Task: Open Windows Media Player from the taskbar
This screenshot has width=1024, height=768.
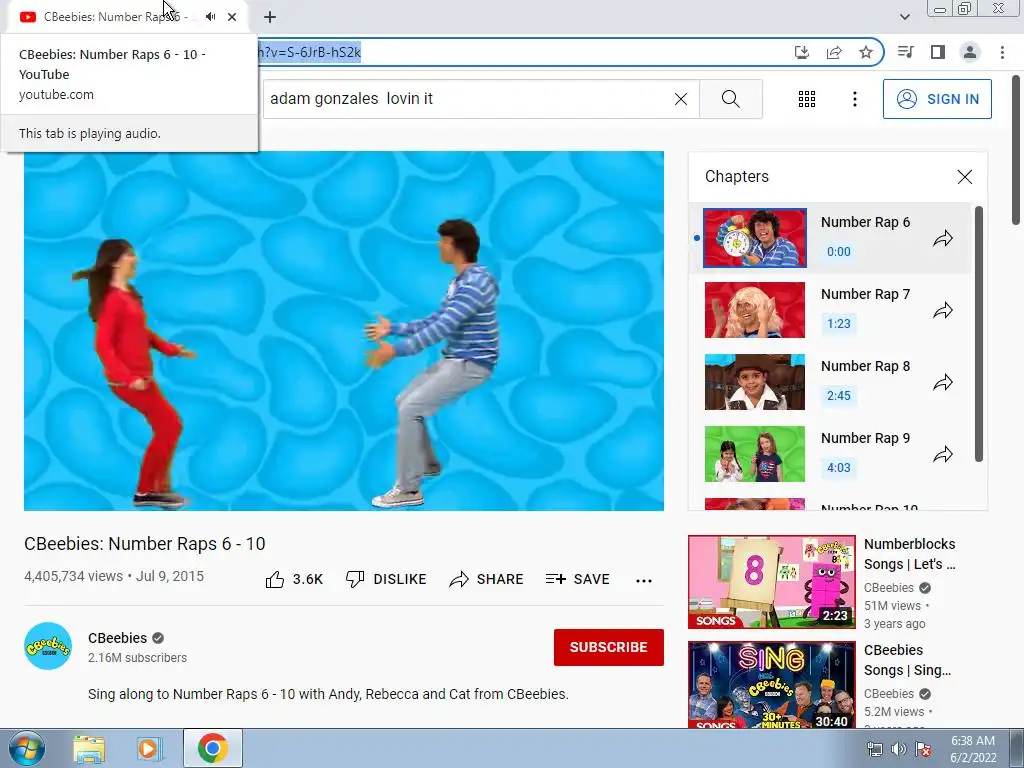Action: pos(149,749)
